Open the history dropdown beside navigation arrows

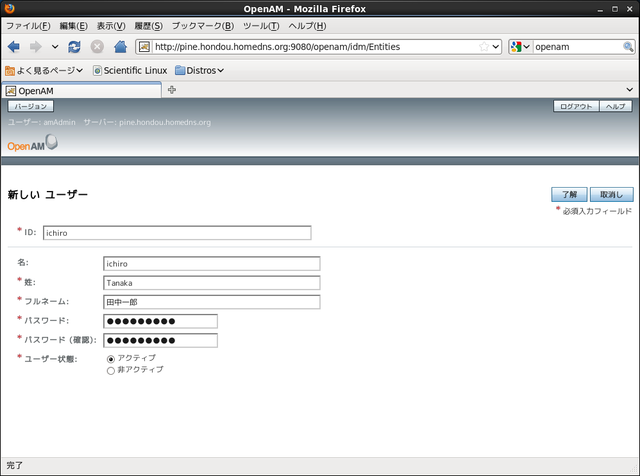55,47
